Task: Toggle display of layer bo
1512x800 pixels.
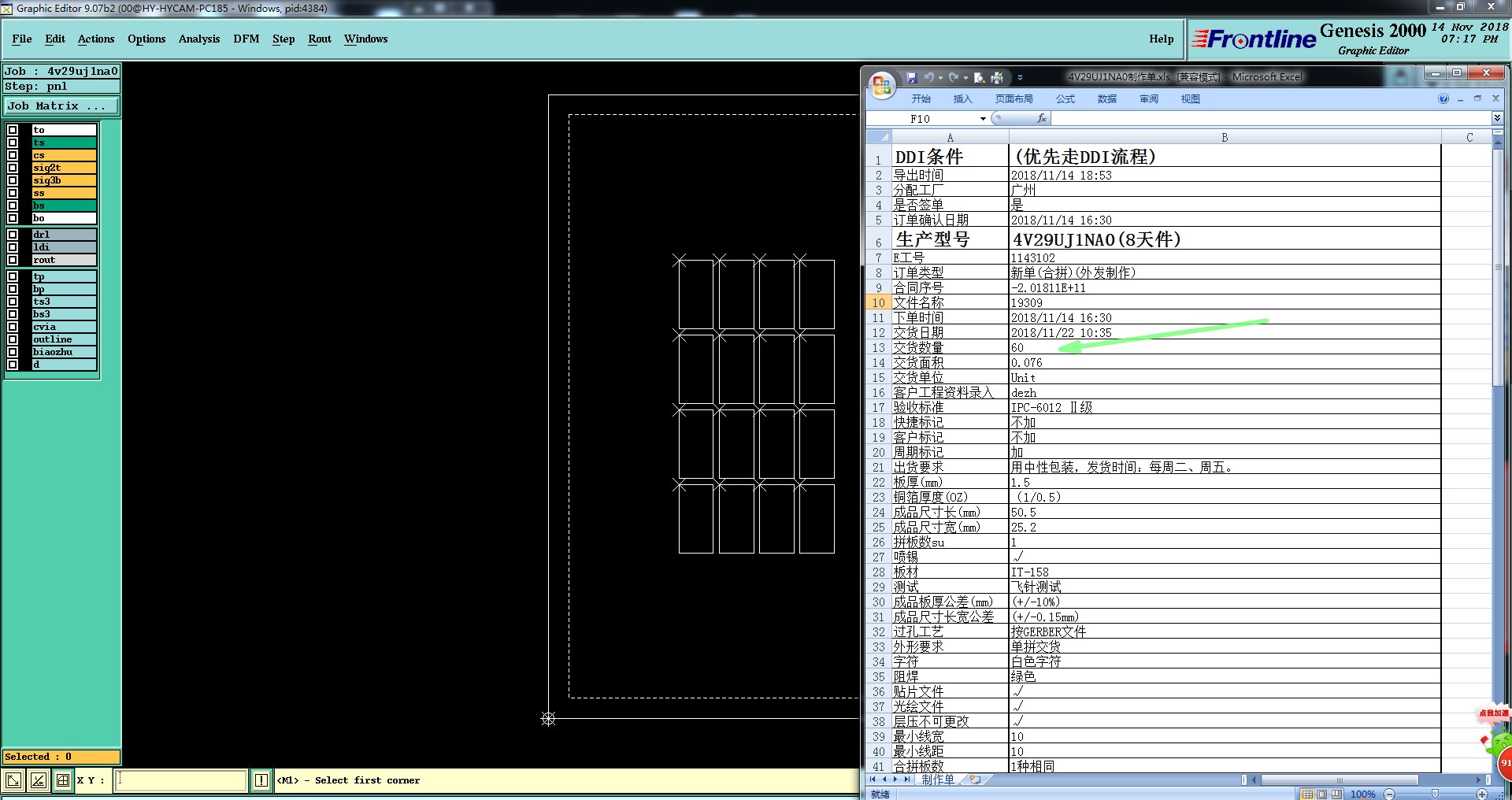Action: tap(13, 218)
